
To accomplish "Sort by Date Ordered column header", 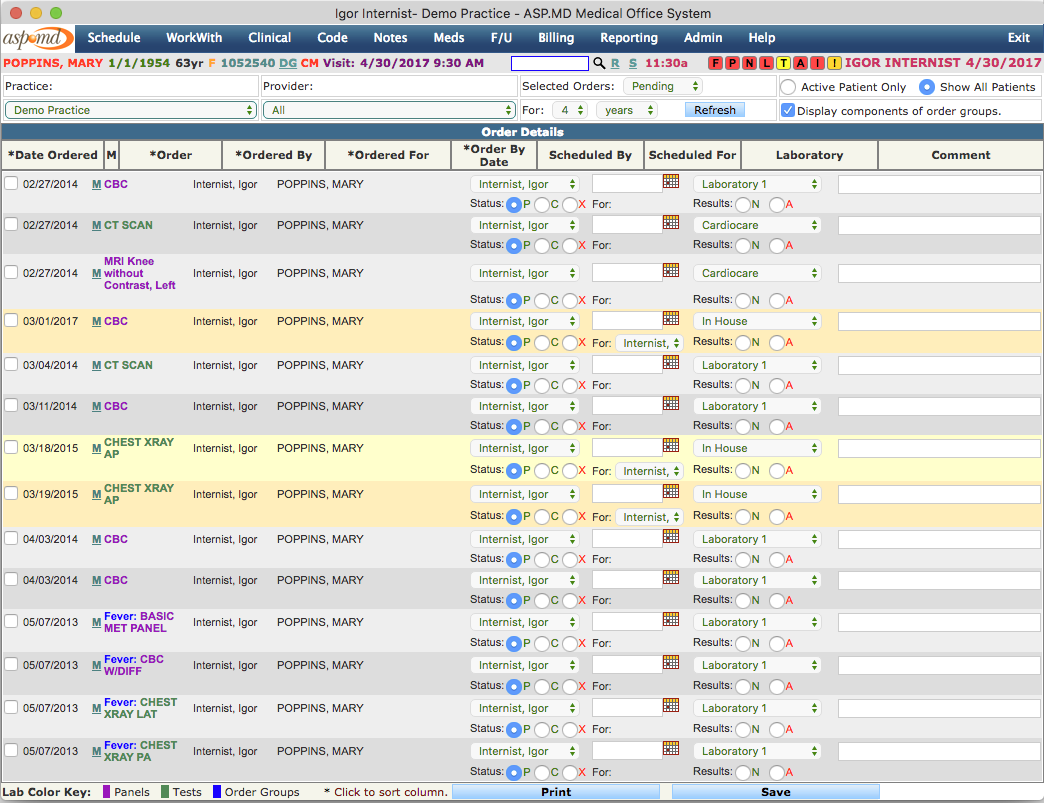I will point(53,155).
